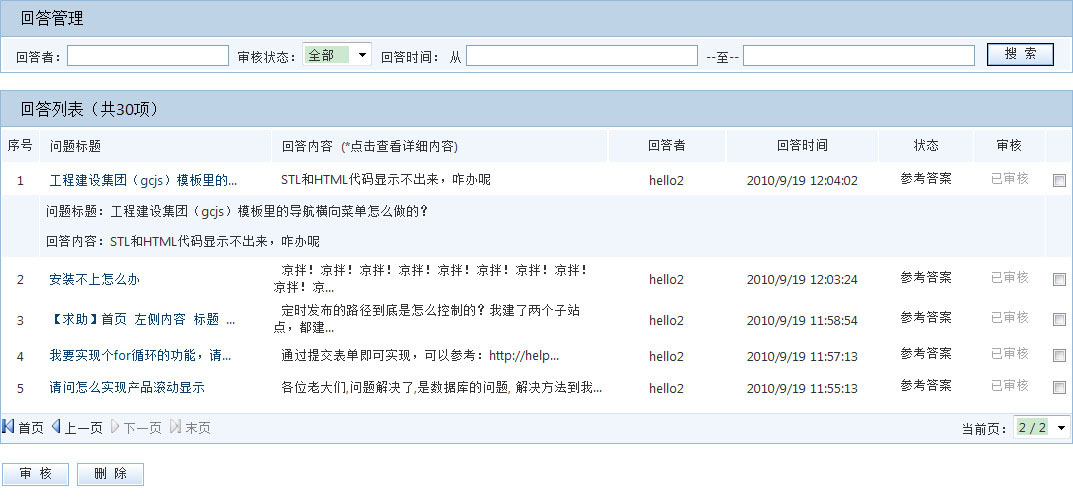
Task: Click the 上一页 previous page arrow
Action: [56, 427]
